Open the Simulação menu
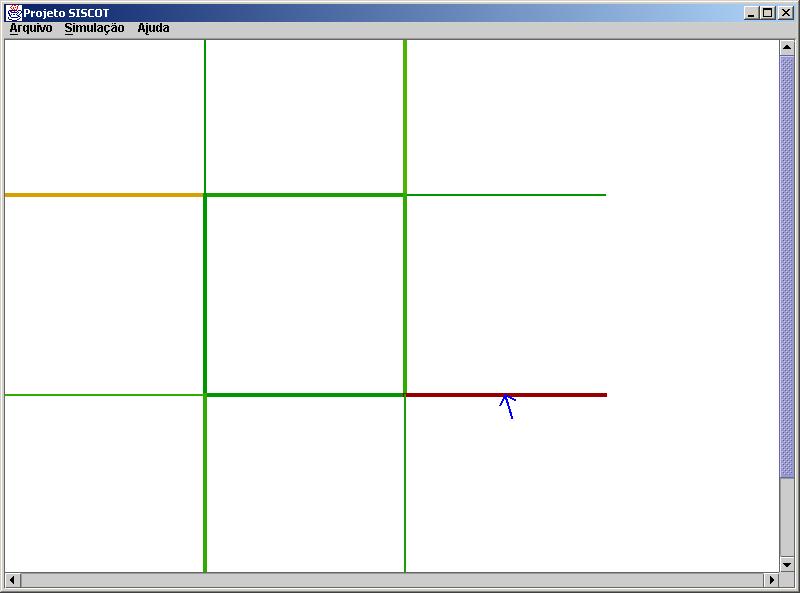Viewport: 800px width, 593px height. click(x=94, y=28)
